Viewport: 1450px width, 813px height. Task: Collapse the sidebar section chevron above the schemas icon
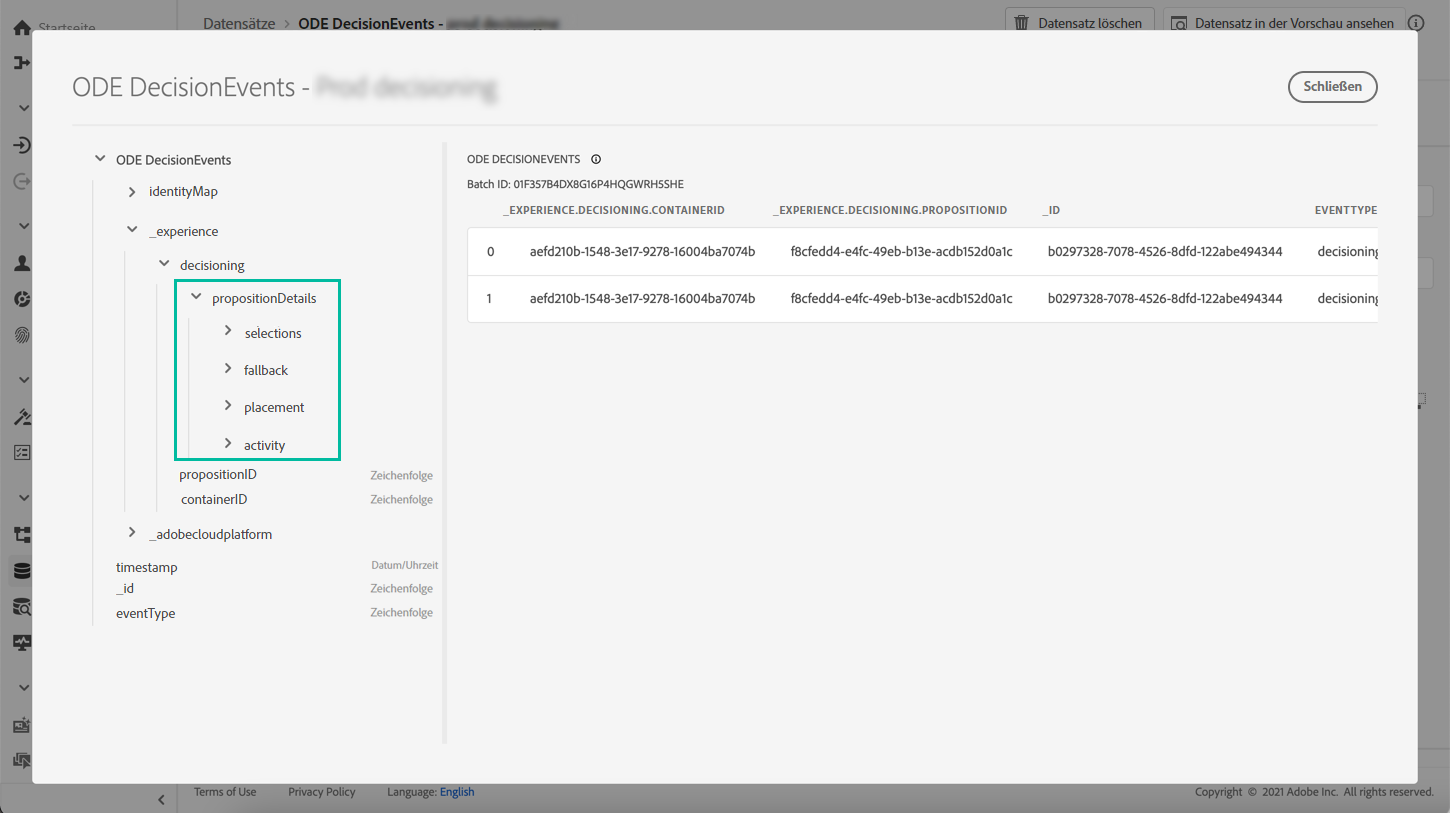tap(24, 497)
